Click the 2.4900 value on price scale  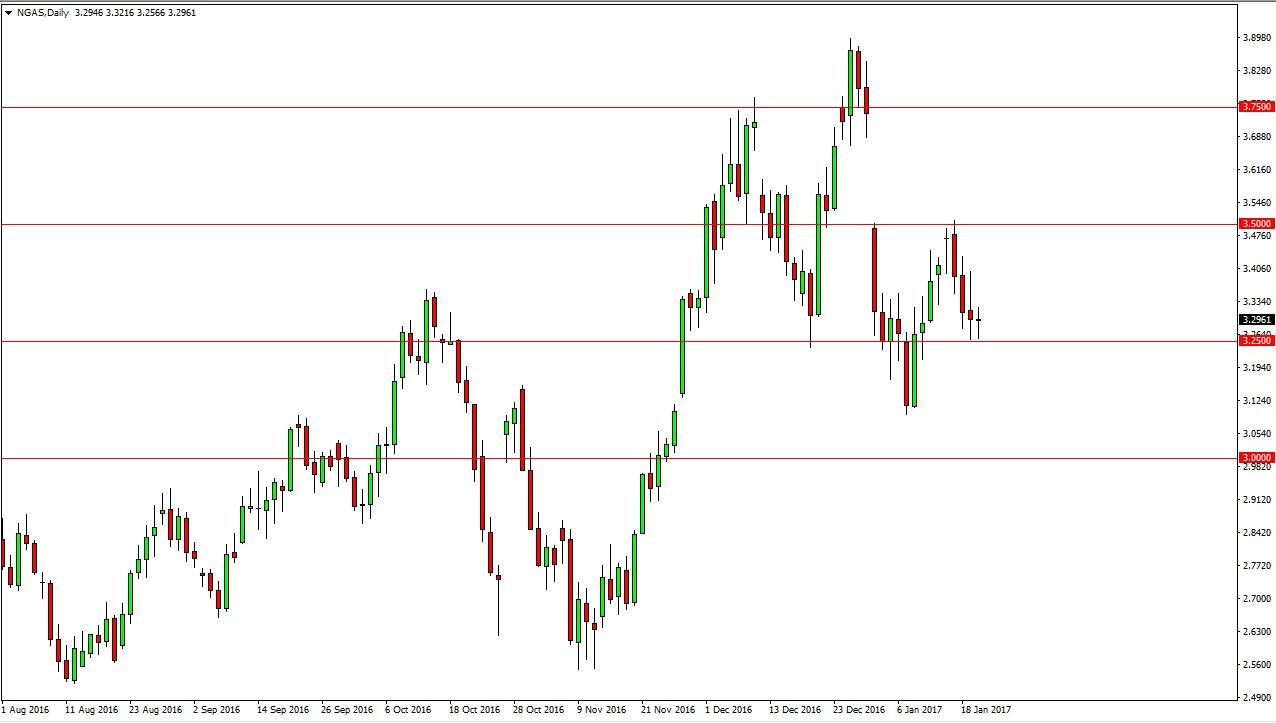click(1256, 698)
